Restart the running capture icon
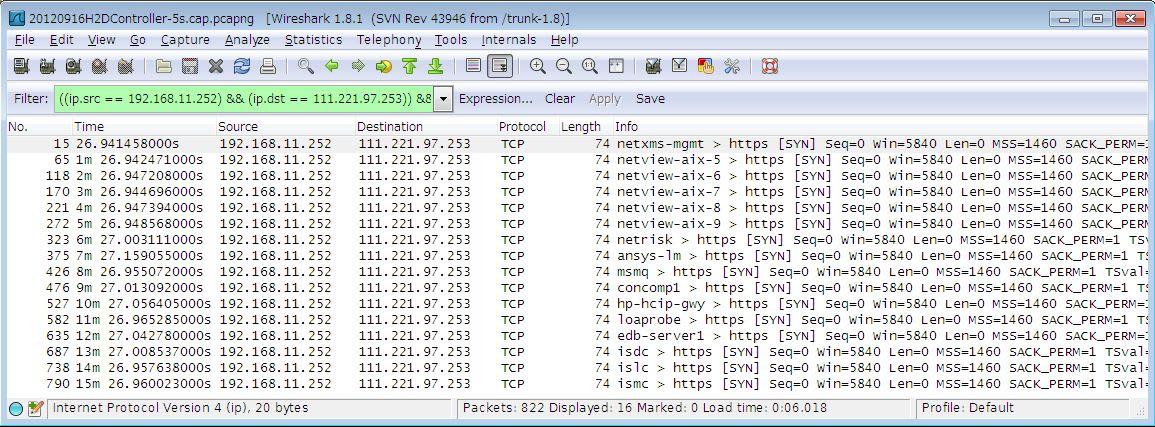The height and width of the screenshot is (427, 1155). click(x=125, y=67)
